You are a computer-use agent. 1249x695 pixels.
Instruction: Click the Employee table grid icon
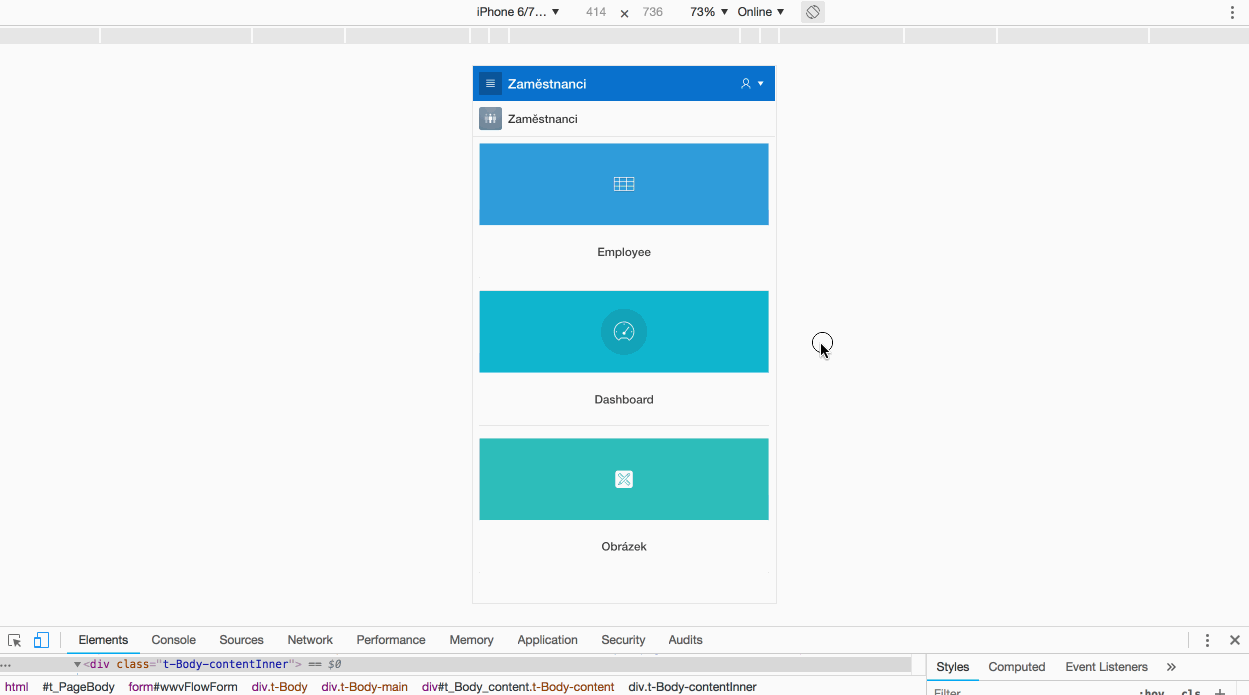click(x=624, y=184)
